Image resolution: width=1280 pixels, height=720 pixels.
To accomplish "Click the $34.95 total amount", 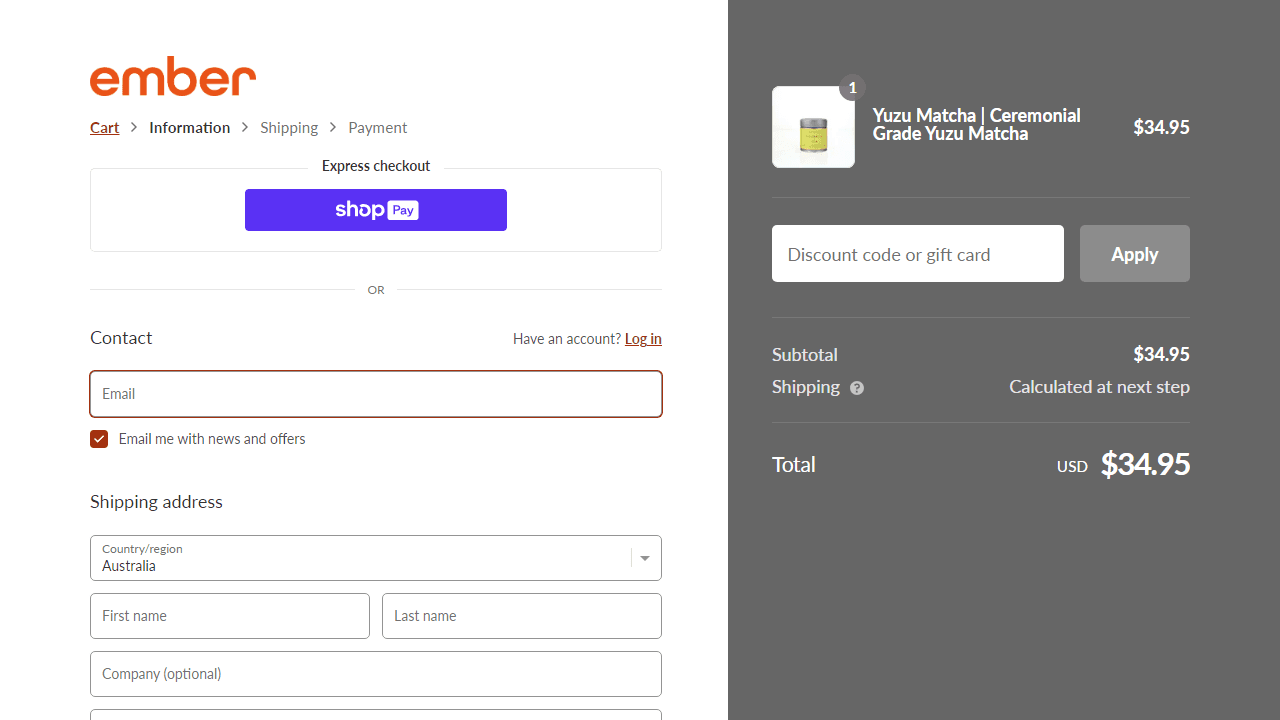I will tap(1145, 464).
